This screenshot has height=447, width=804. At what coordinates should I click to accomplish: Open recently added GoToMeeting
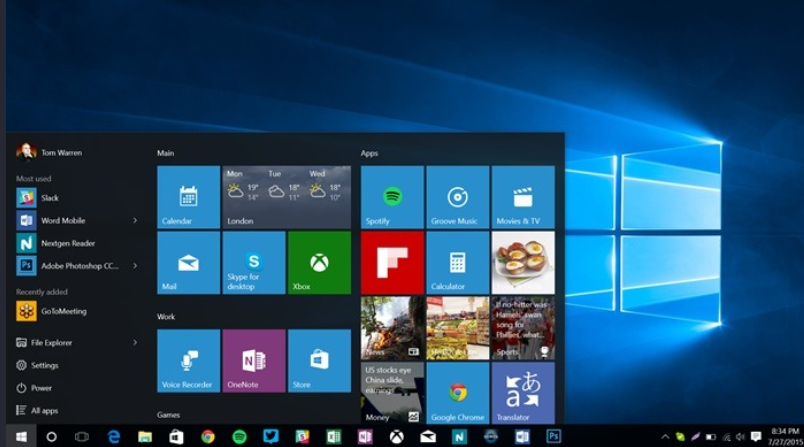tap(77, 311)
